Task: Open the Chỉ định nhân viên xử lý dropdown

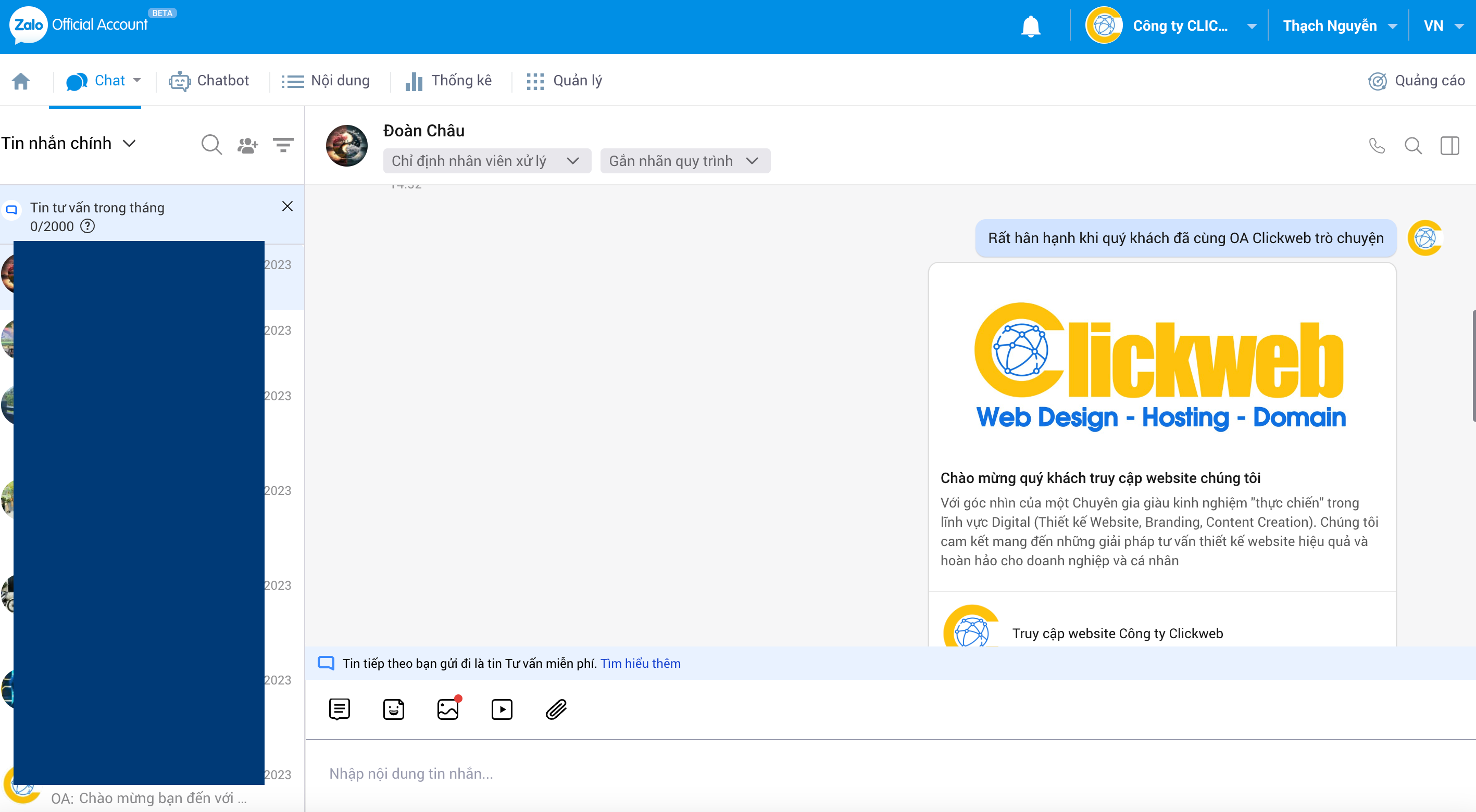Action: point(487,161)
